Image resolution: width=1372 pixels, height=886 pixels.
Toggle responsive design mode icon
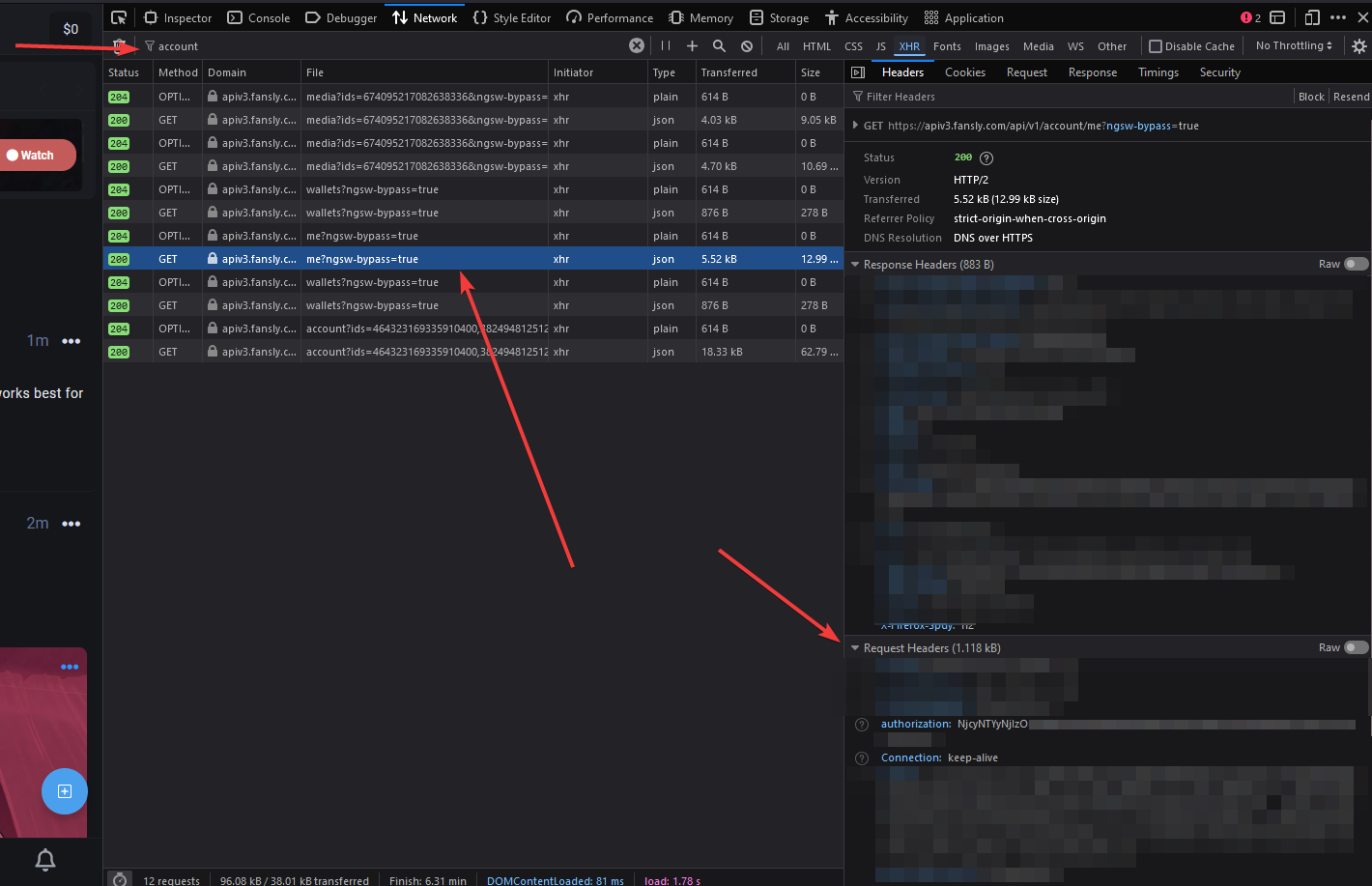click(1311, 17)
